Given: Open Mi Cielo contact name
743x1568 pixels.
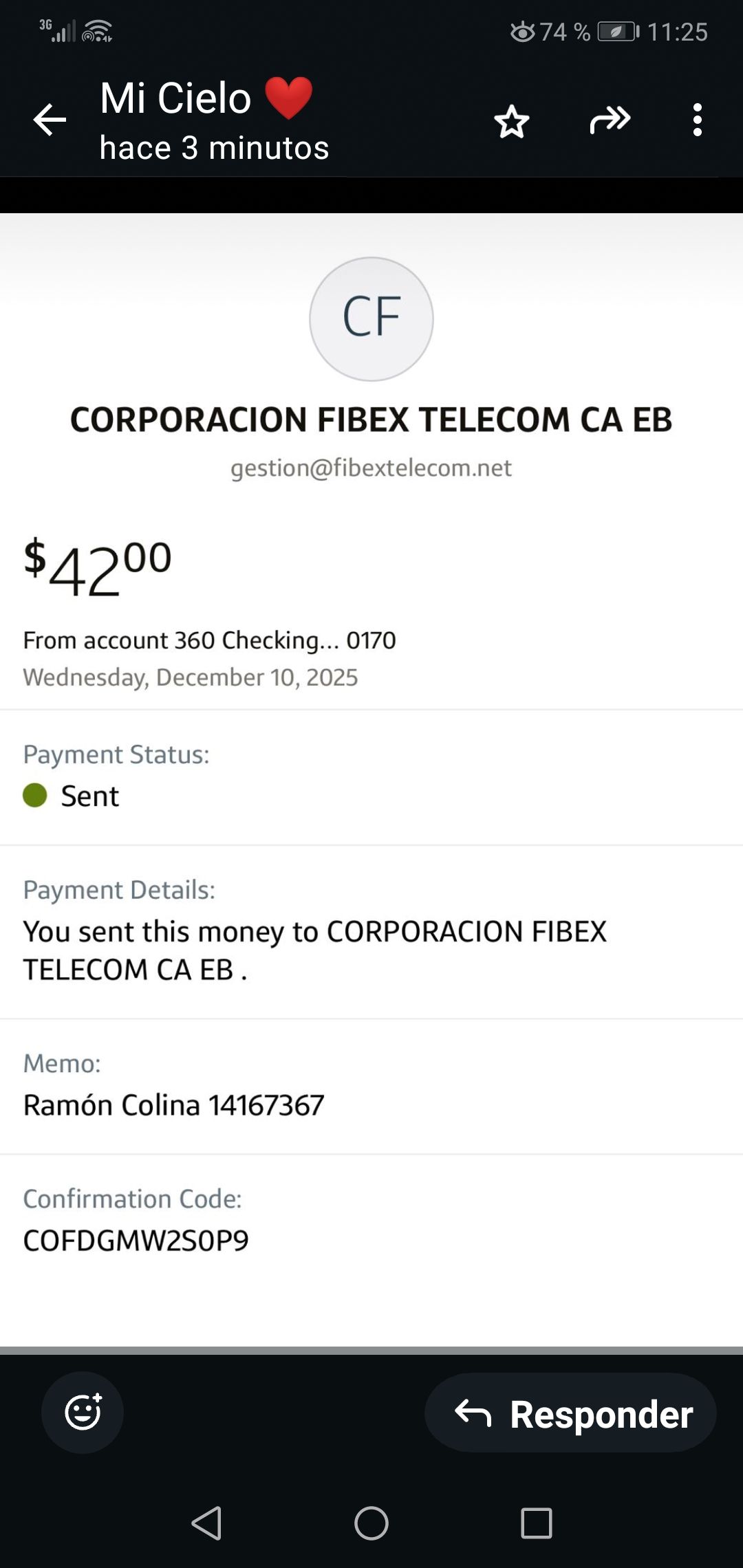Looking at the screenshot, I should pos(176,98).
